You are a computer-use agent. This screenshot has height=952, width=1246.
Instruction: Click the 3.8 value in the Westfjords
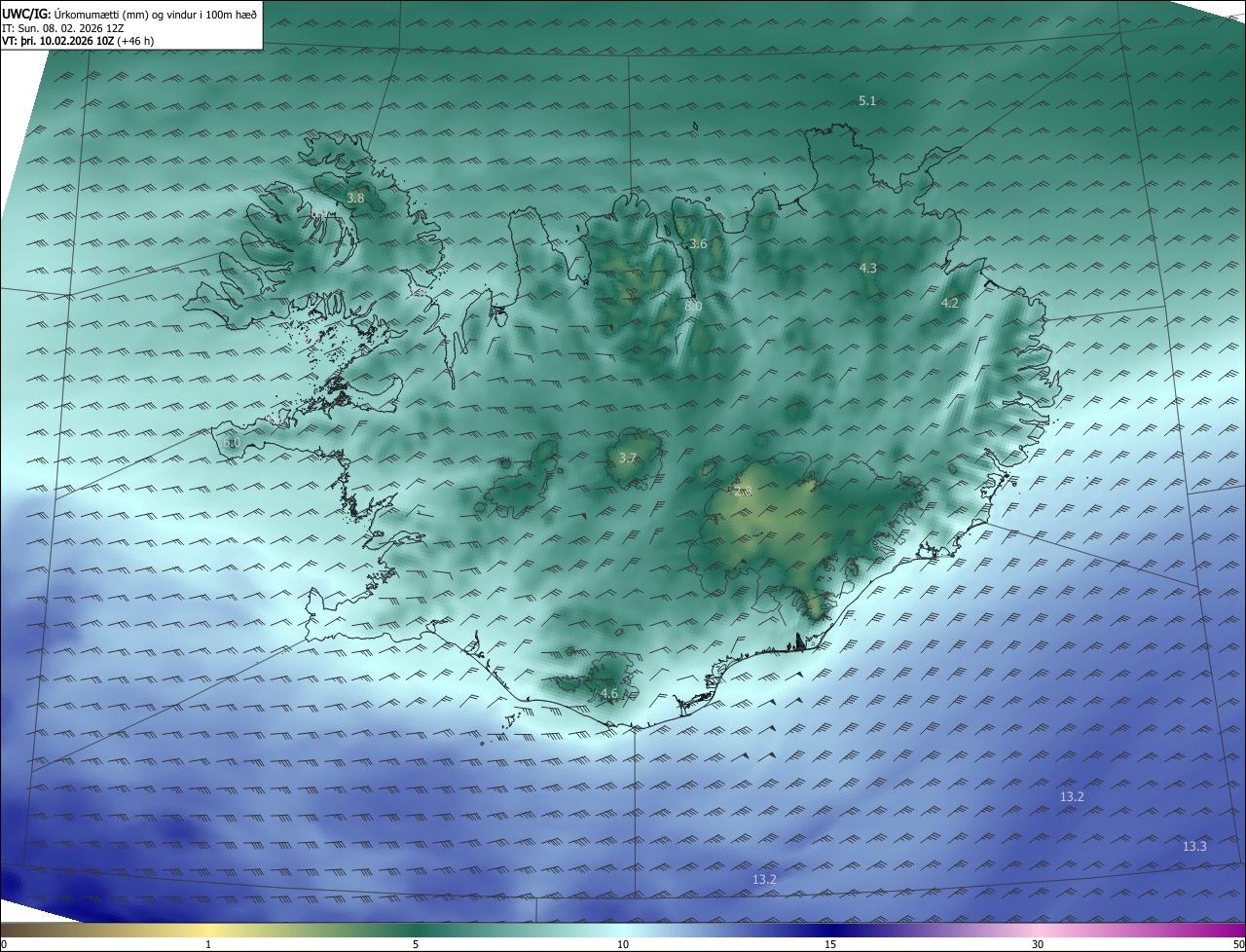tap(355, 198)
